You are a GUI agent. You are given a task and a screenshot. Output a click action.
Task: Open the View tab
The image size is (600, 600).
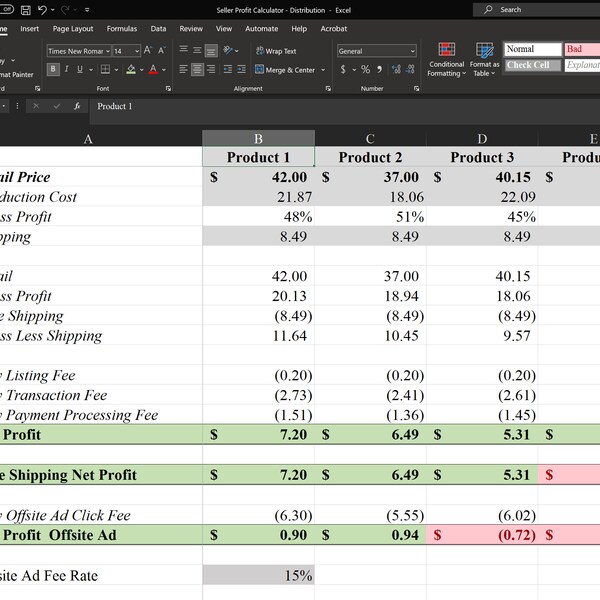point(224,29)
